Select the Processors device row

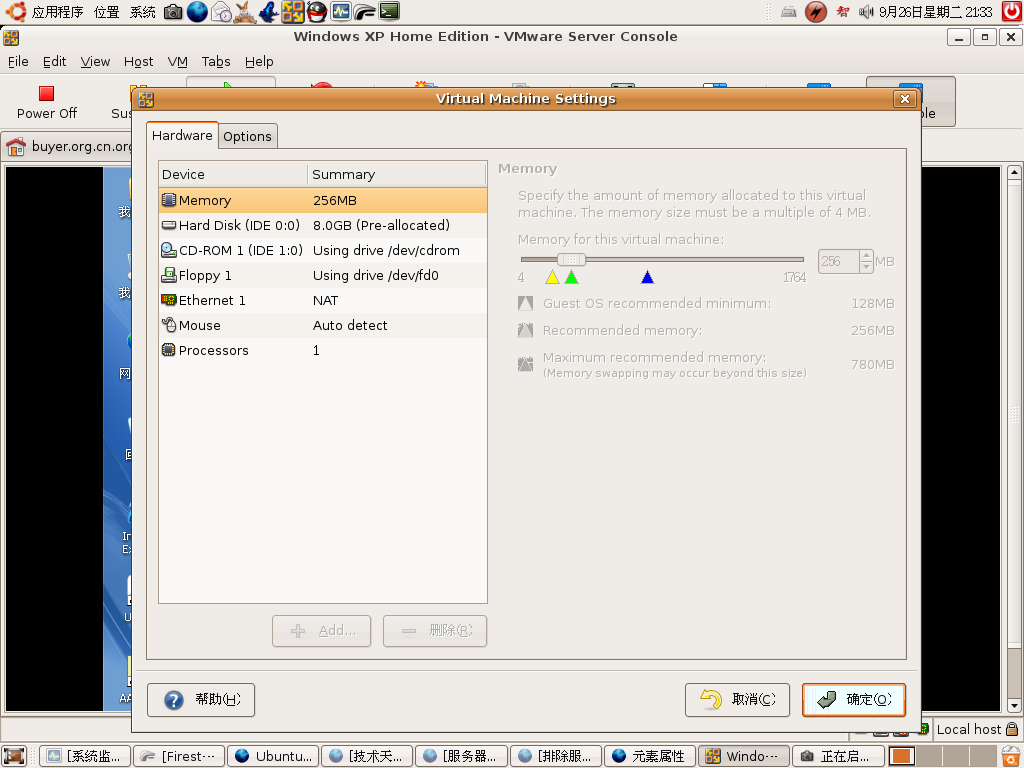[323, 351]
